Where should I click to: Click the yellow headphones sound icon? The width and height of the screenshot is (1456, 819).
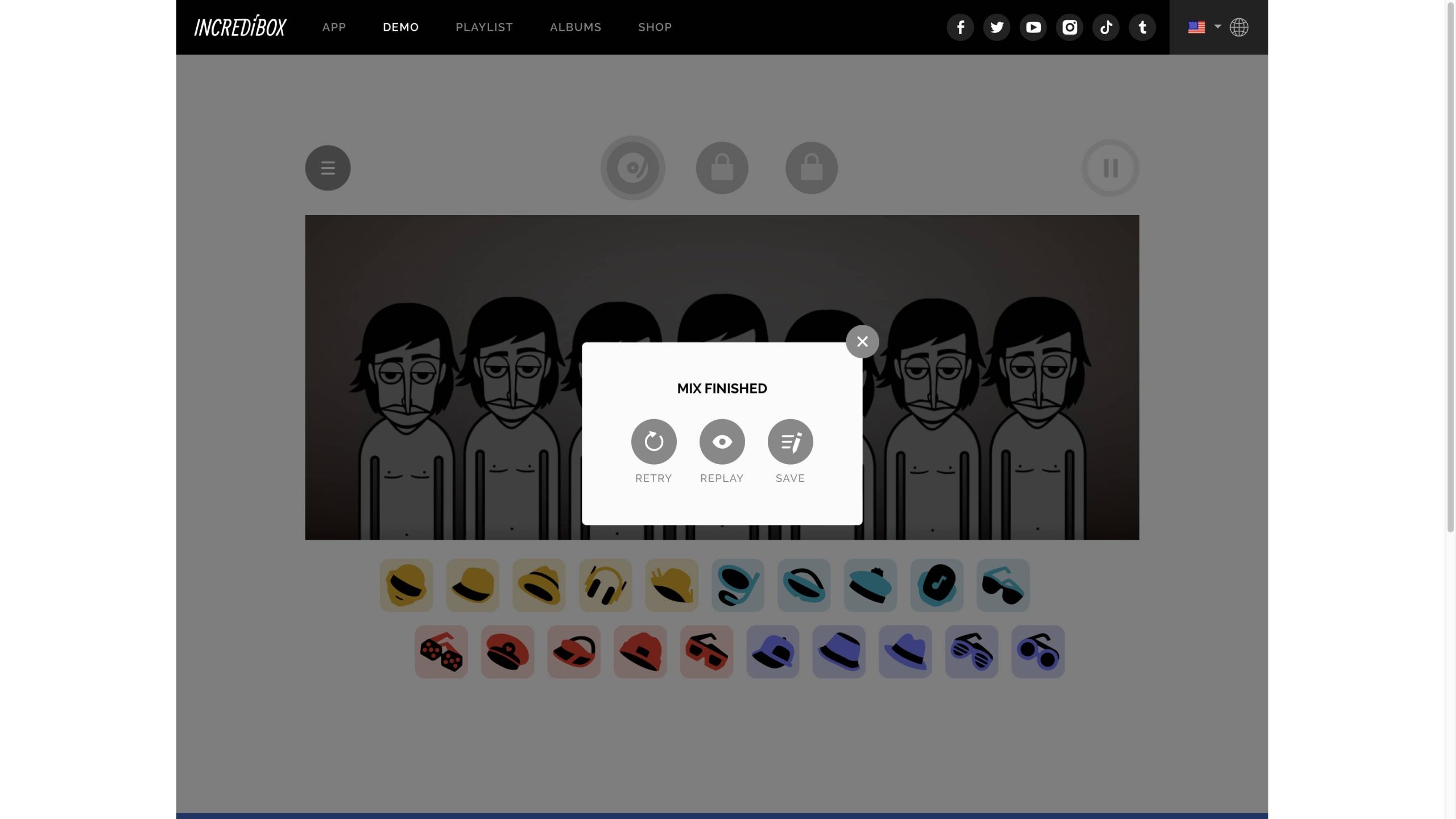[x=605, y=585]
